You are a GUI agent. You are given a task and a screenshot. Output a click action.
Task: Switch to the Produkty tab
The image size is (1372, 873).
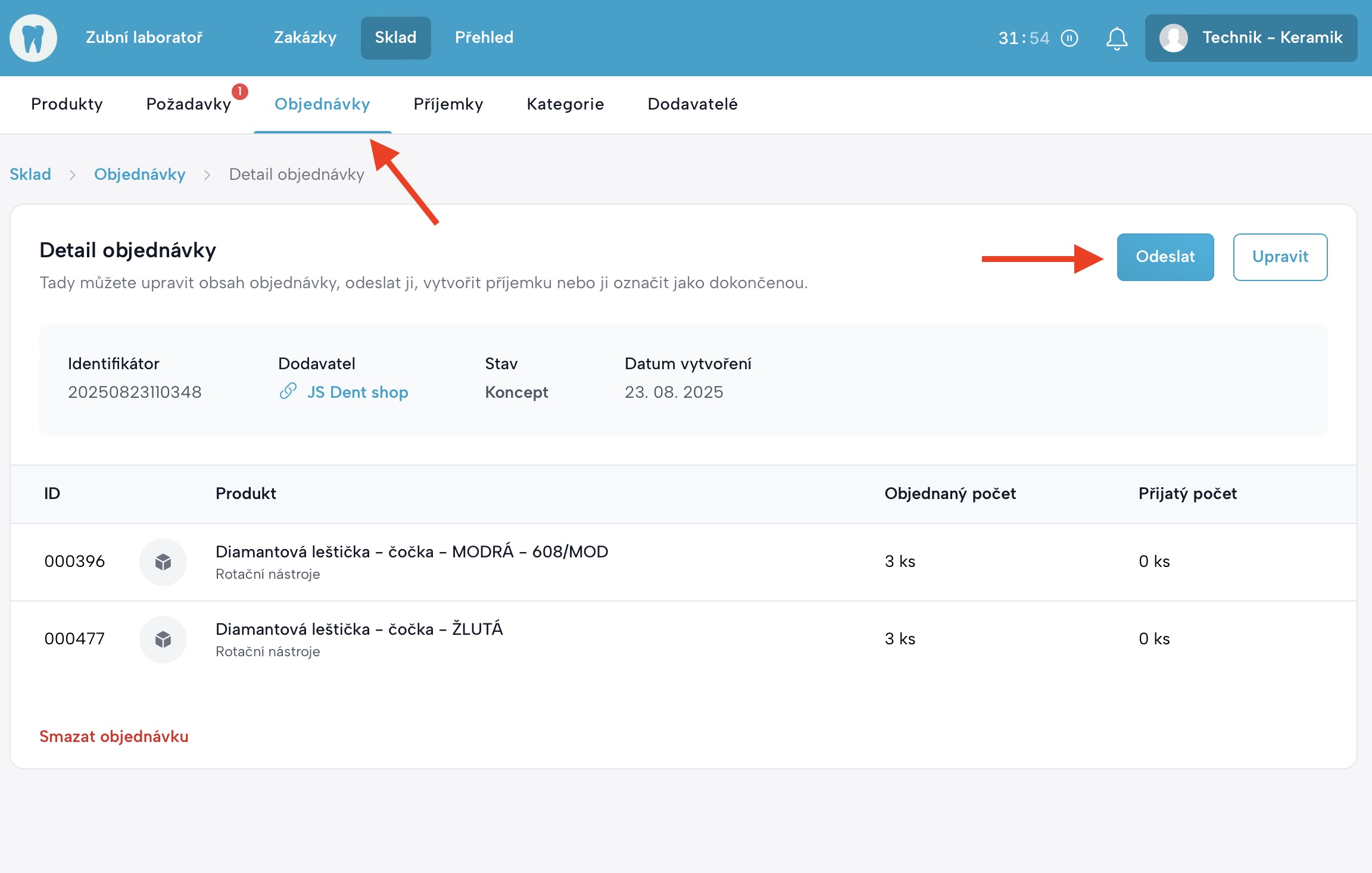(67, 104)
